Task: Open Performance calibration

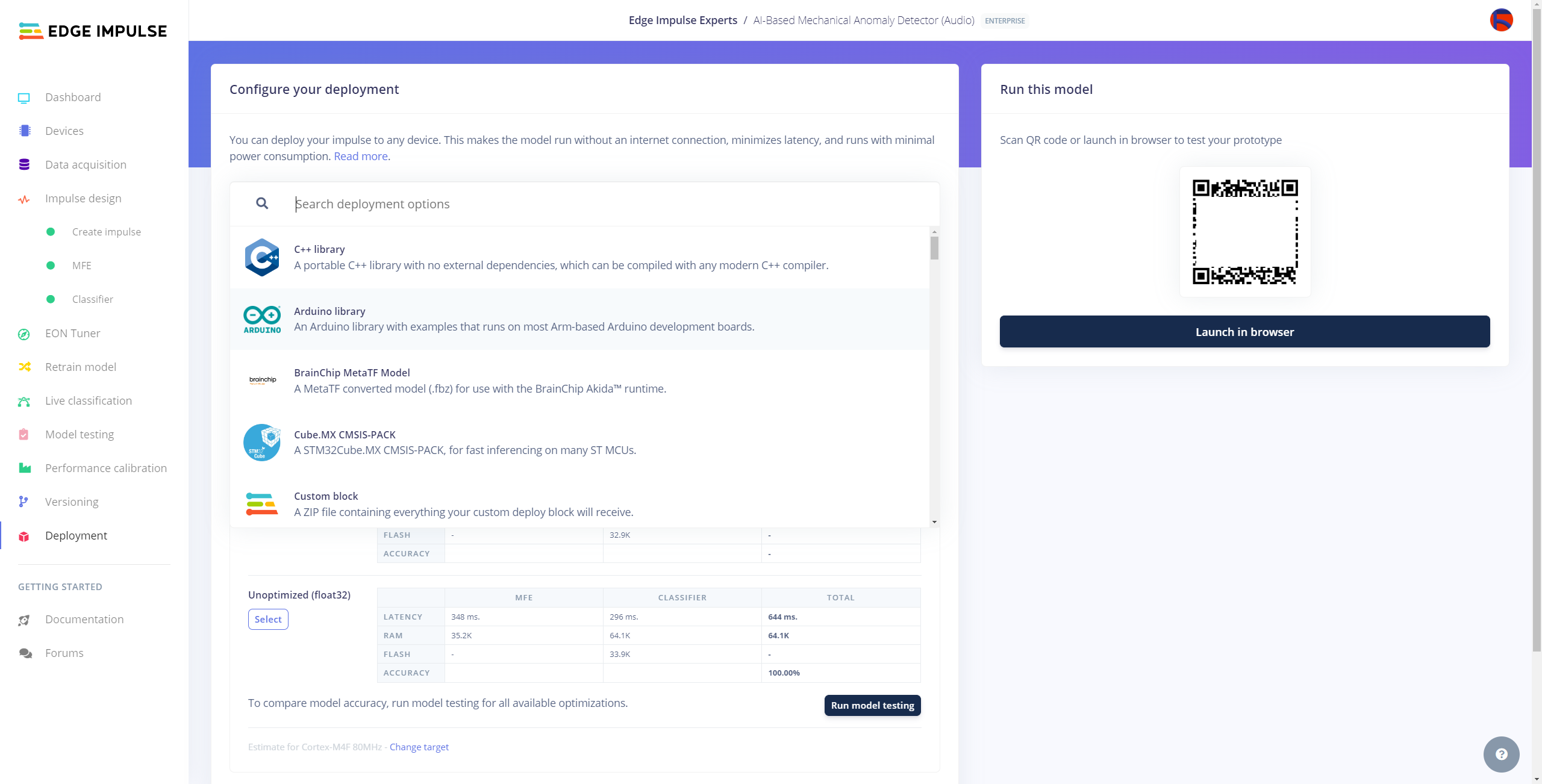Action: tap(106, 468)
